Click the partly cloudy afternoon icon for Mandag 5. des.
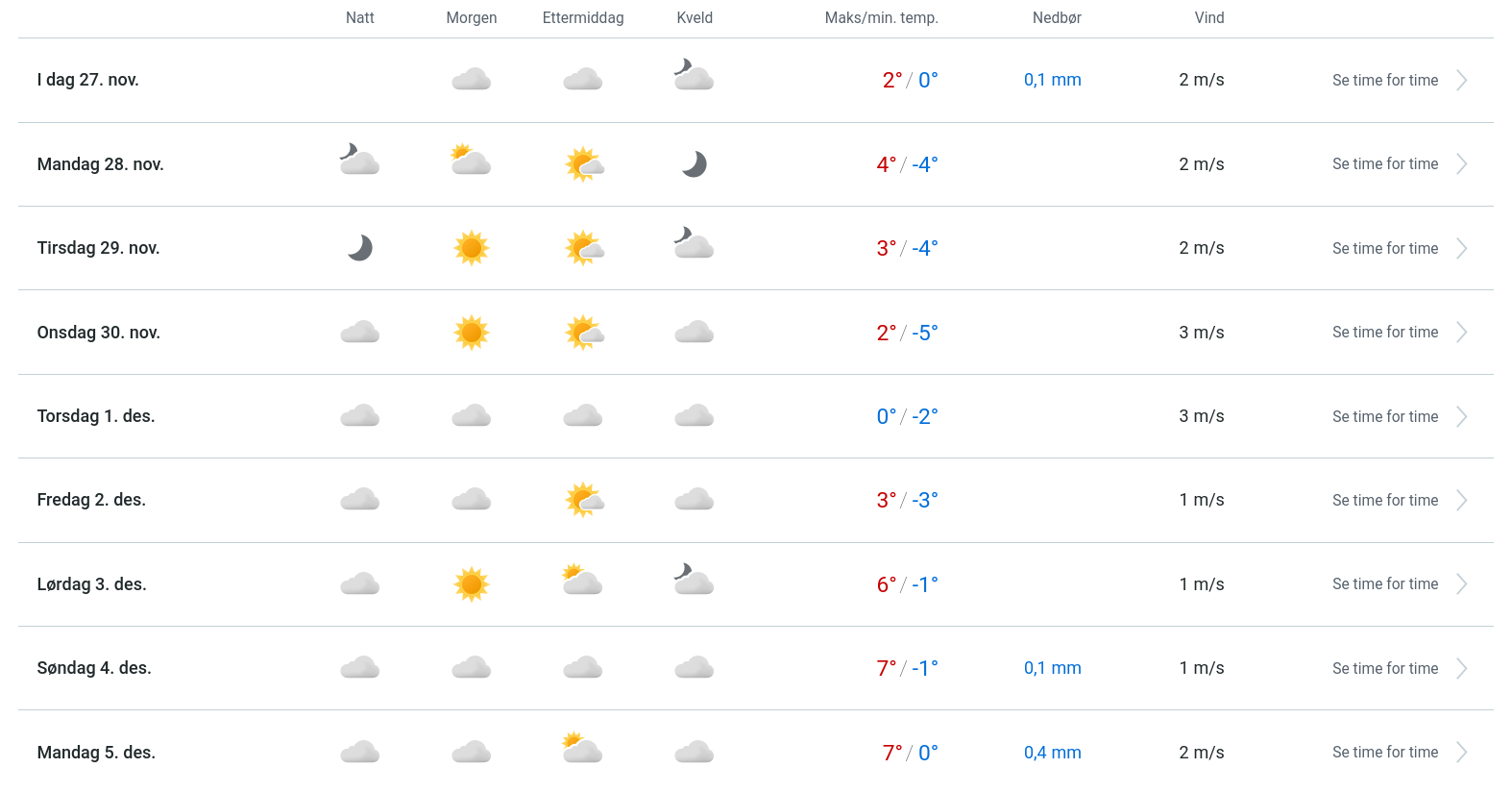1512x793 pixels. click(x=582, y=748)
